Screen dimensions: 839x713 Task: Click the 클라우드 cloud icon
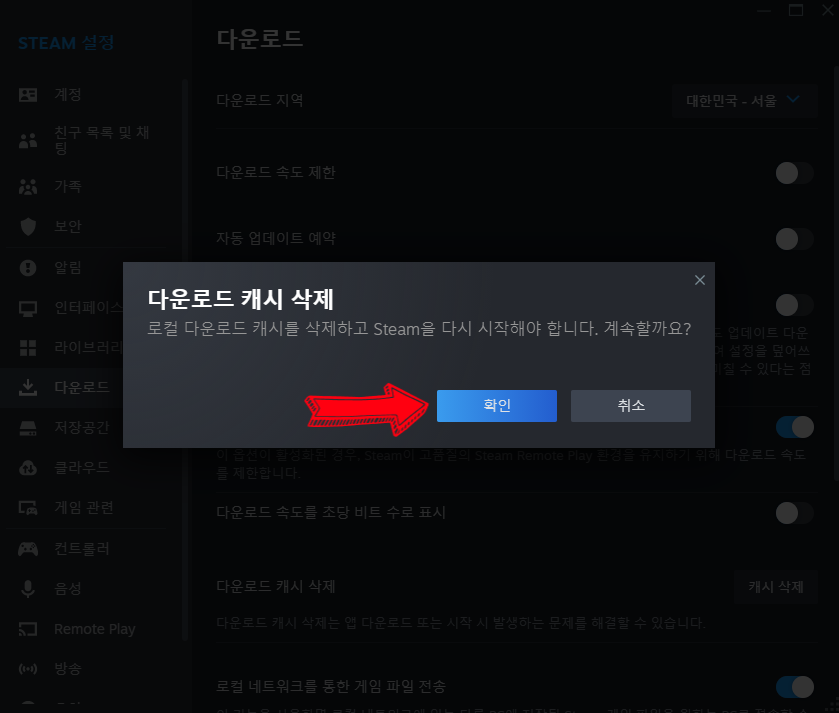point(28,468)
